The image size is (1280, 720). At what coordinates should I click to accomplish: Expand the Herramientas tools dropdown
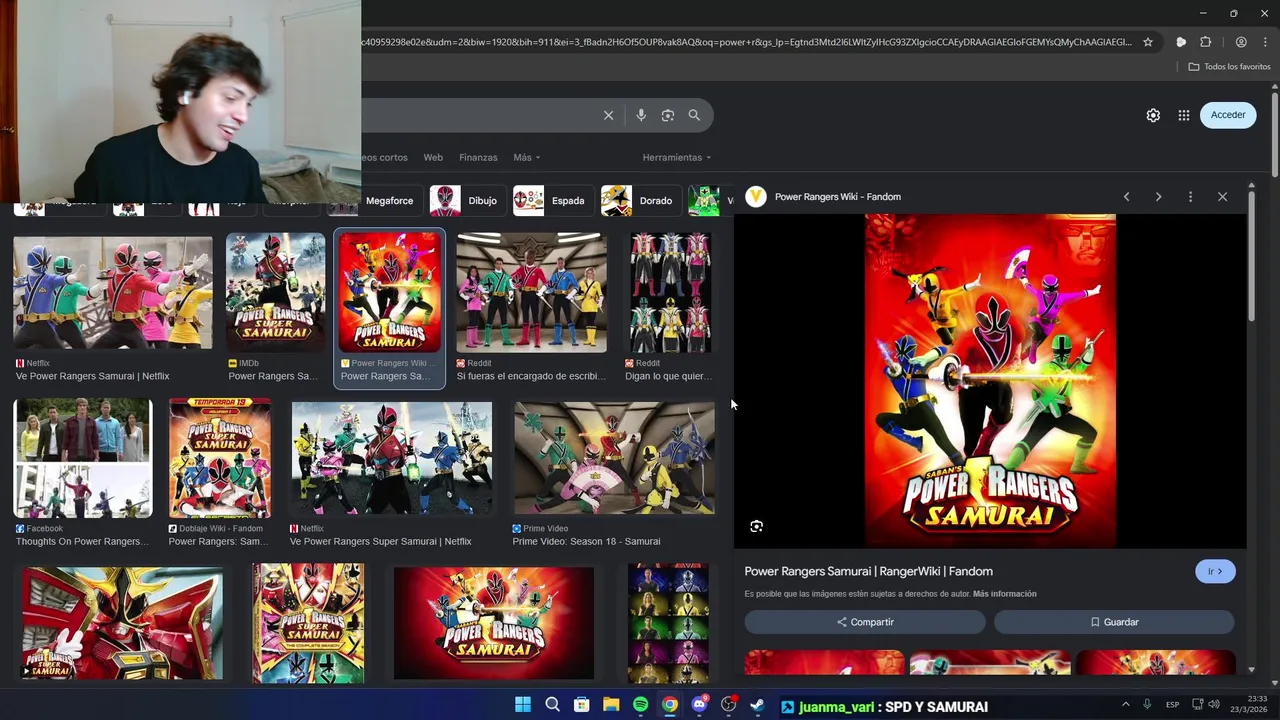[677, 157]
